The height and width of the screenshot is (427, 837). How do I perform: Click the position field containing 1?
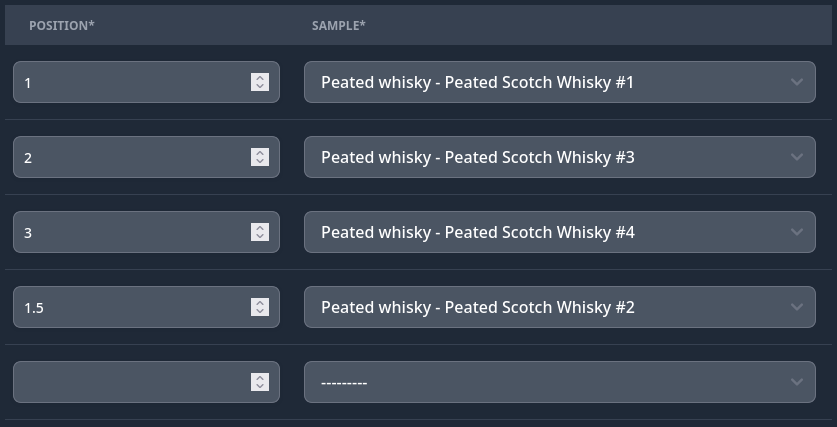[146, 82]
